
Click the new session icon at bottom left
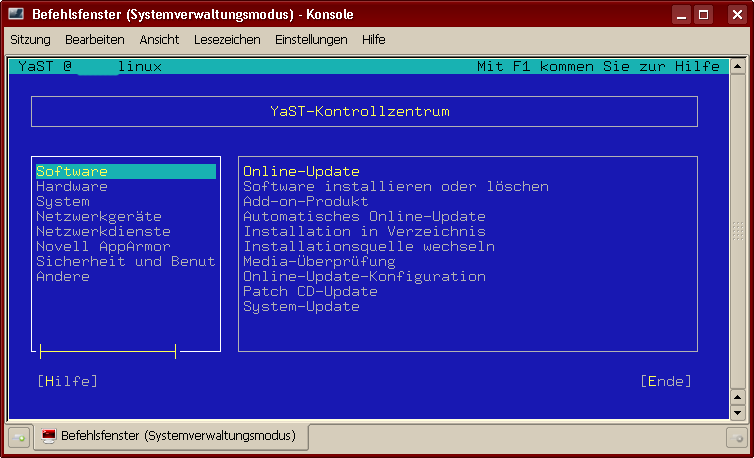tap(19, 437)
